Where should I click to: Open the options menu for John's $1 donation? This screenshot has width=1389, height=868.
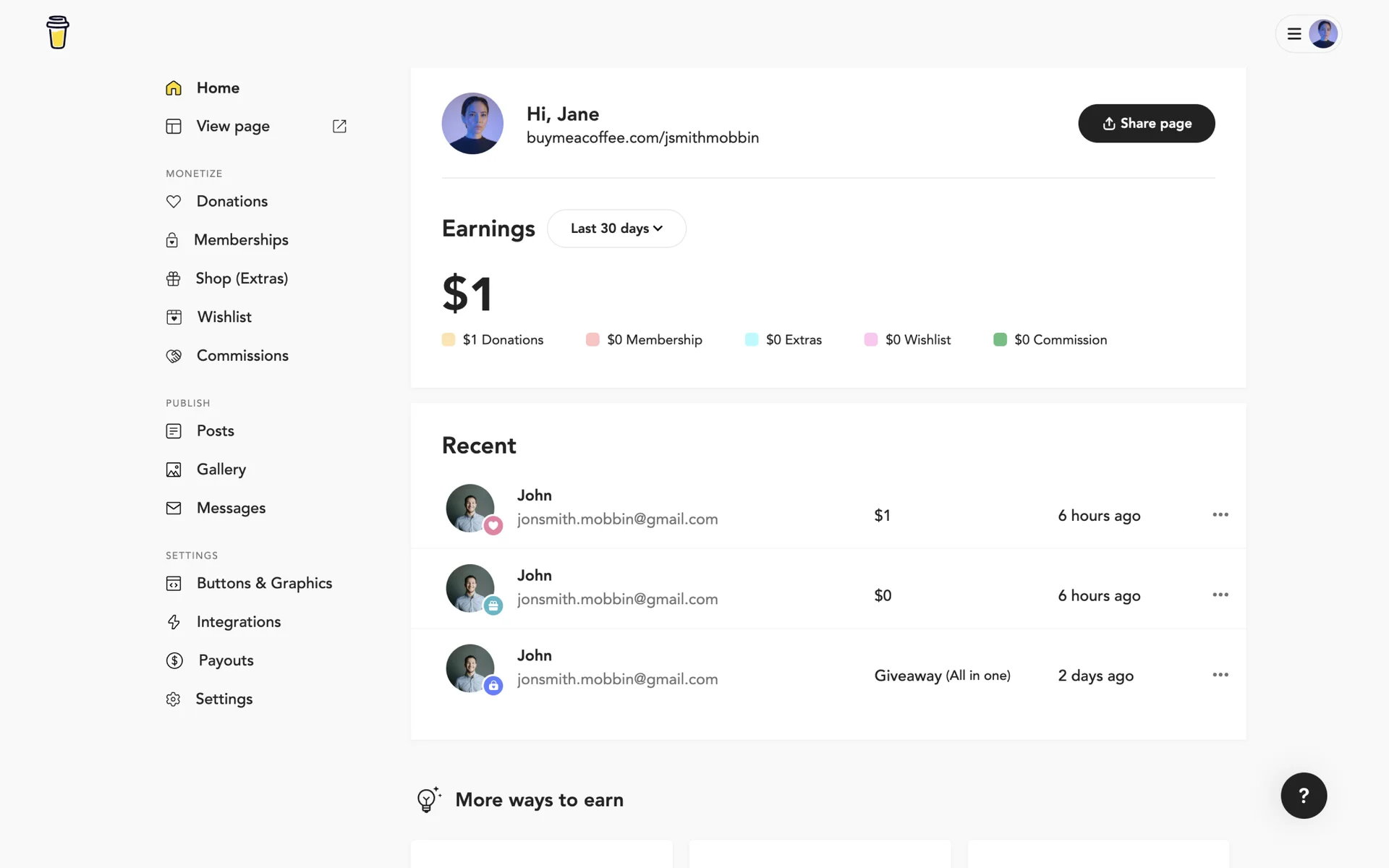pyautogui.click(x=1220, y=515)
